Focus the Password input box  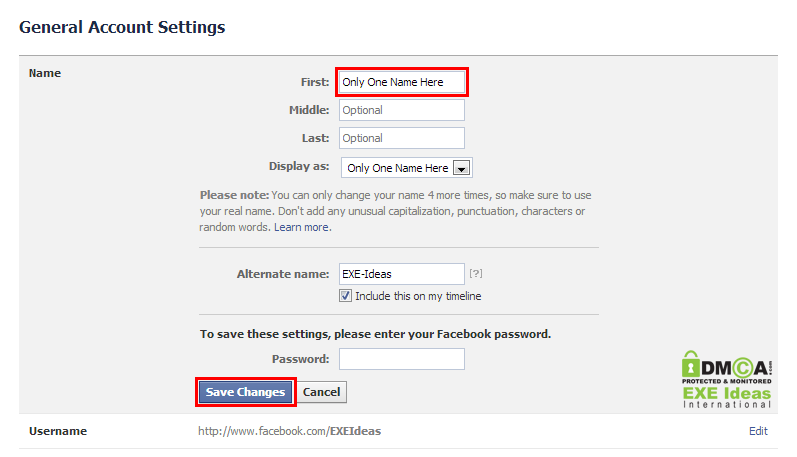coord(402,359)
